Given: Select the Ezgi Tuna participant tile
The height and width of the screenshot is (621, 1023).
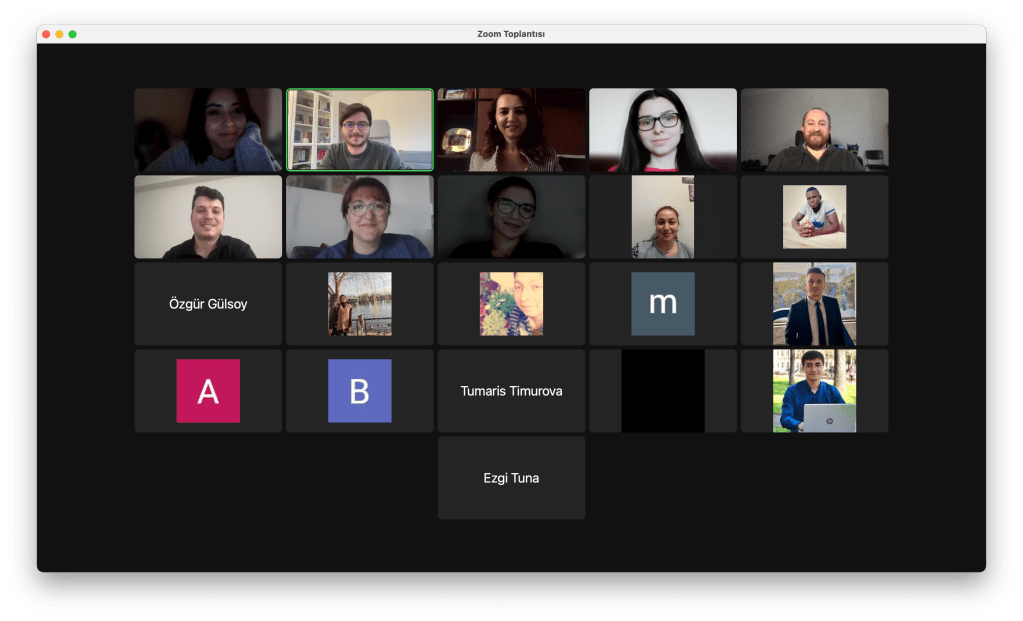Looking at the screenshot, I should click(511, 478).
